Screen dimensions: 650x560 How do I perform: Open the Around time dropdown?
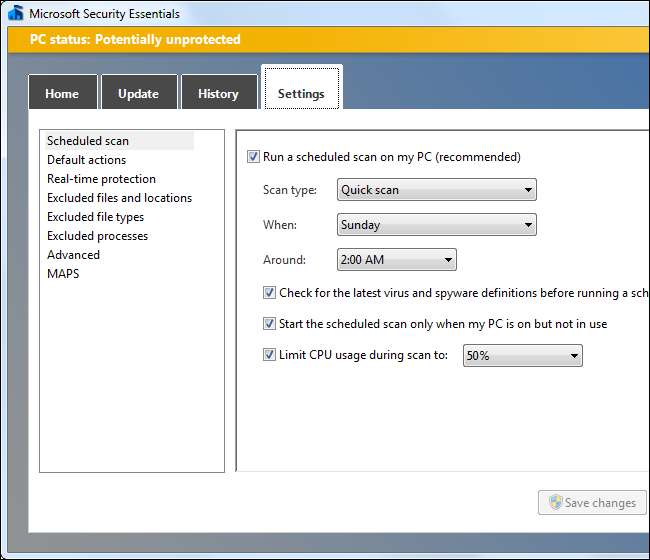click(396, 260)
